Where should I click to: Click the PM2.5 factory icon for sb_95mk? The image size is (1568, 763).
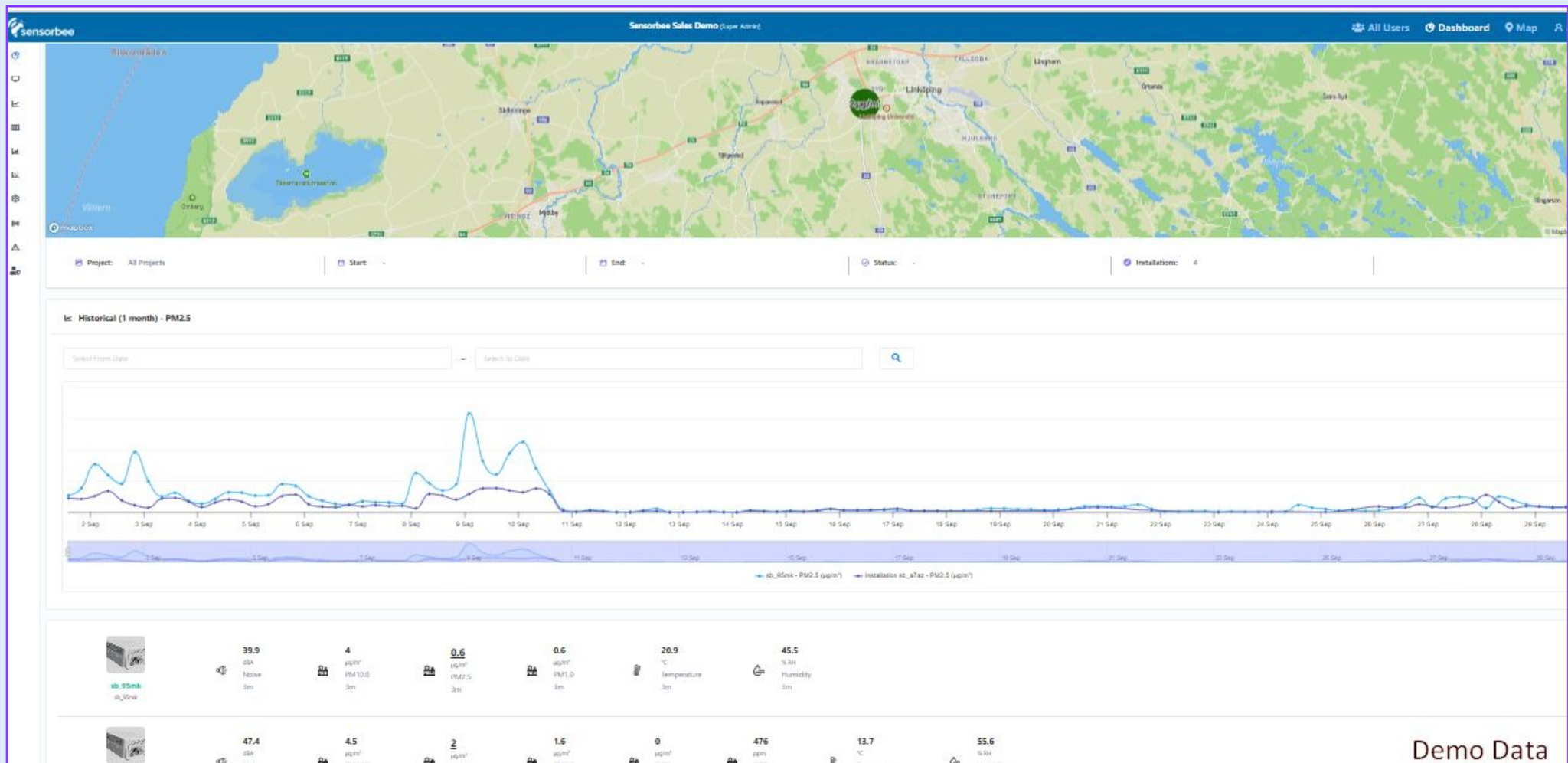430,670
